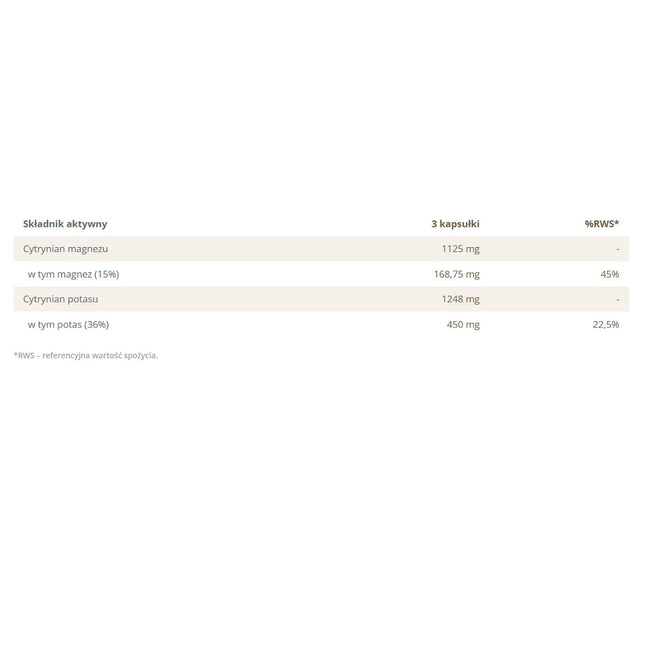The height and width of the screenshot is (650, 650).
Task: Click the dash in Cytrynian potasu row
Action: [617, 300]
